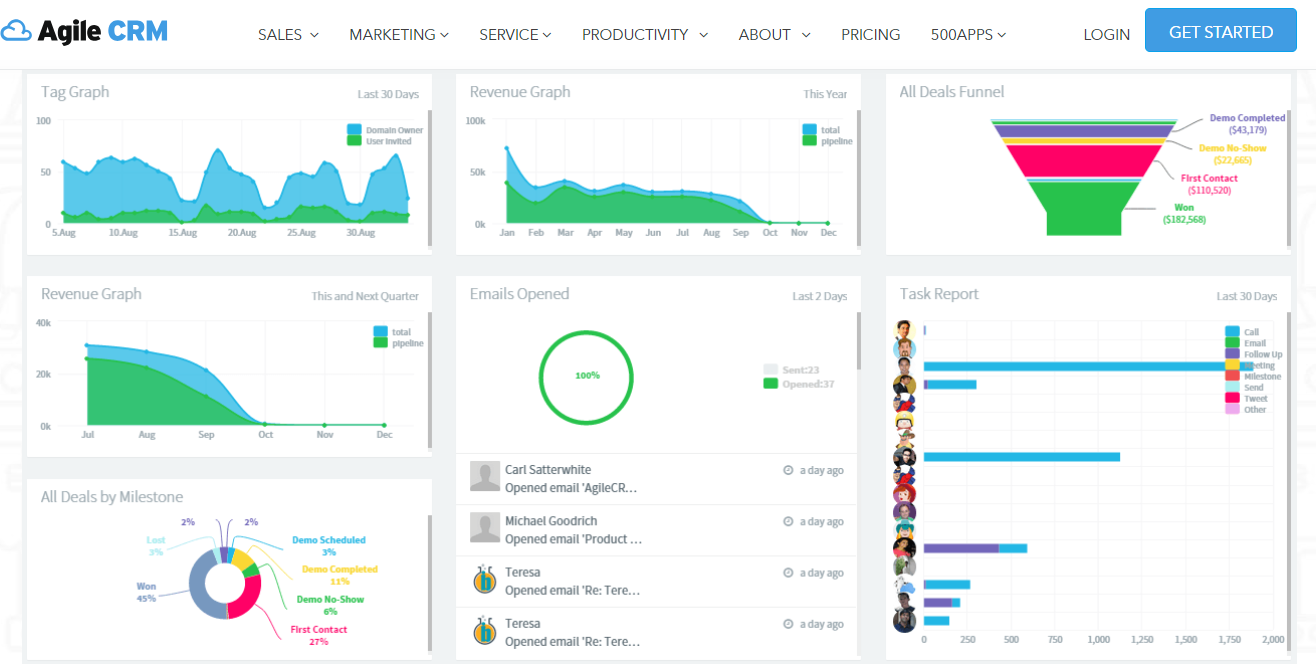
Task: Open the SERVICE dropdown
Action: click(x=515, y=34)
